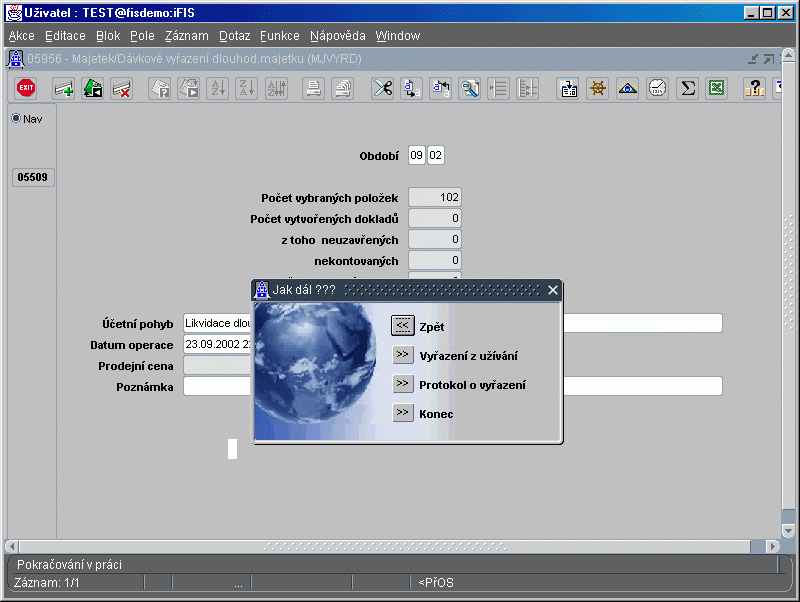This screenshot has height=602, width=800.
Task: Open the Akce menu
Action: click(21, 36)
